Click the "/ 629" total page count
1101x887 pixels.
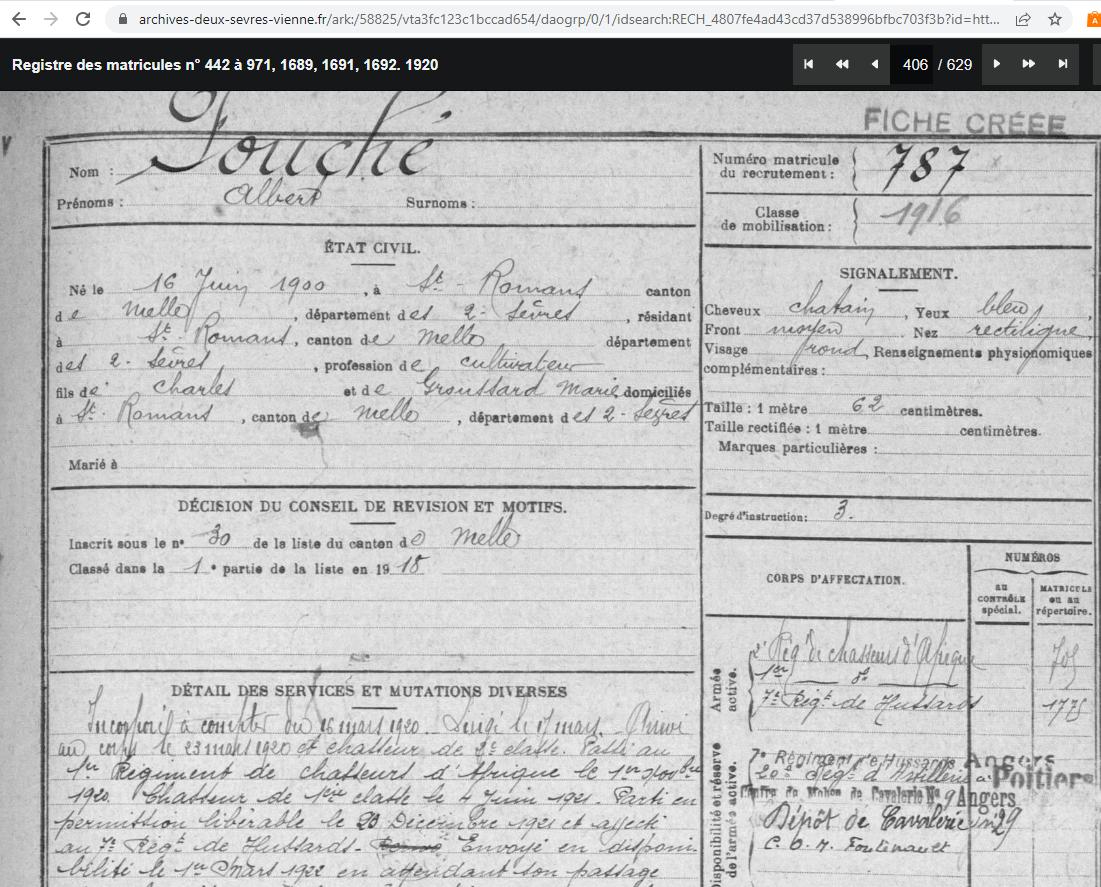[955, 65]
